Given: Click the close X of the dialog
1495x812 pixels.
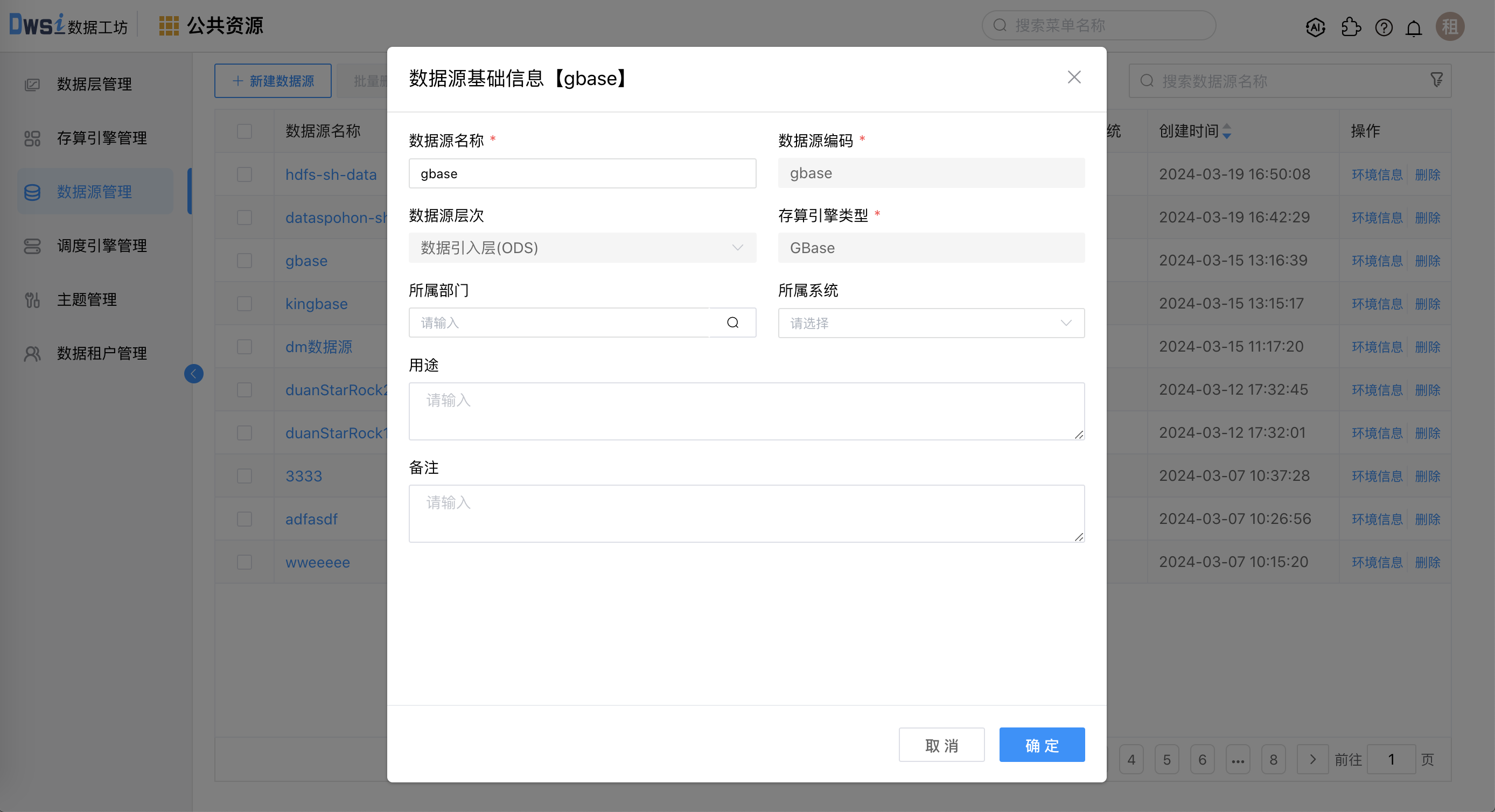Looking at the screenshot, I should pos(1074,76).
